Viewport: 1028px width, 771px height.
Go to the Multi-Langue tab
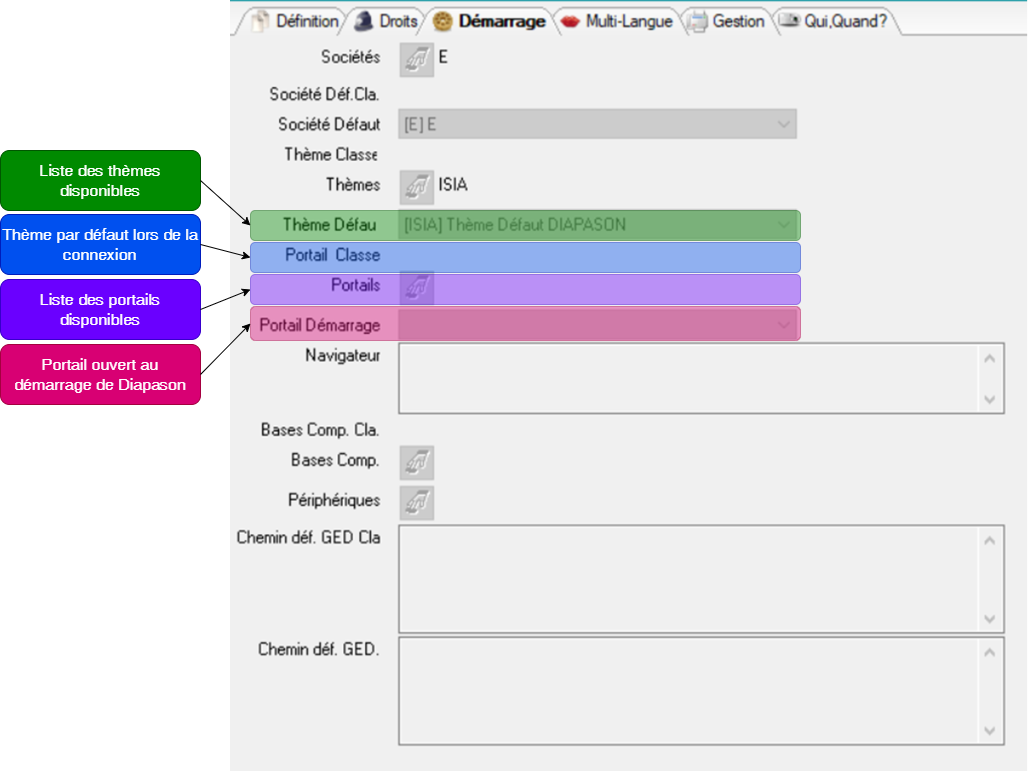[618, 21]
